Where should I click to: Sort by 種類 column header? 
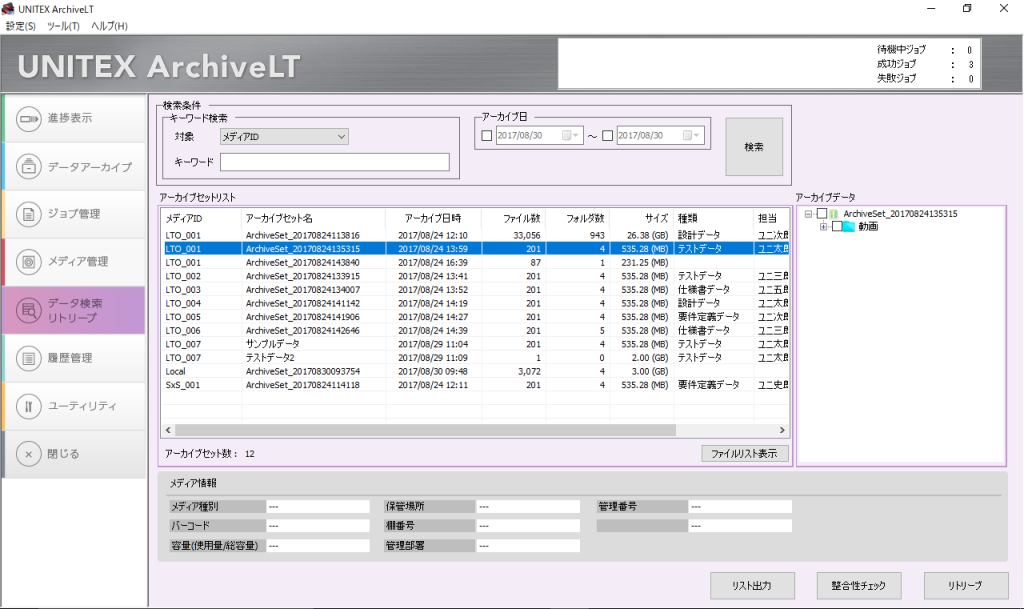pos(714,218)
